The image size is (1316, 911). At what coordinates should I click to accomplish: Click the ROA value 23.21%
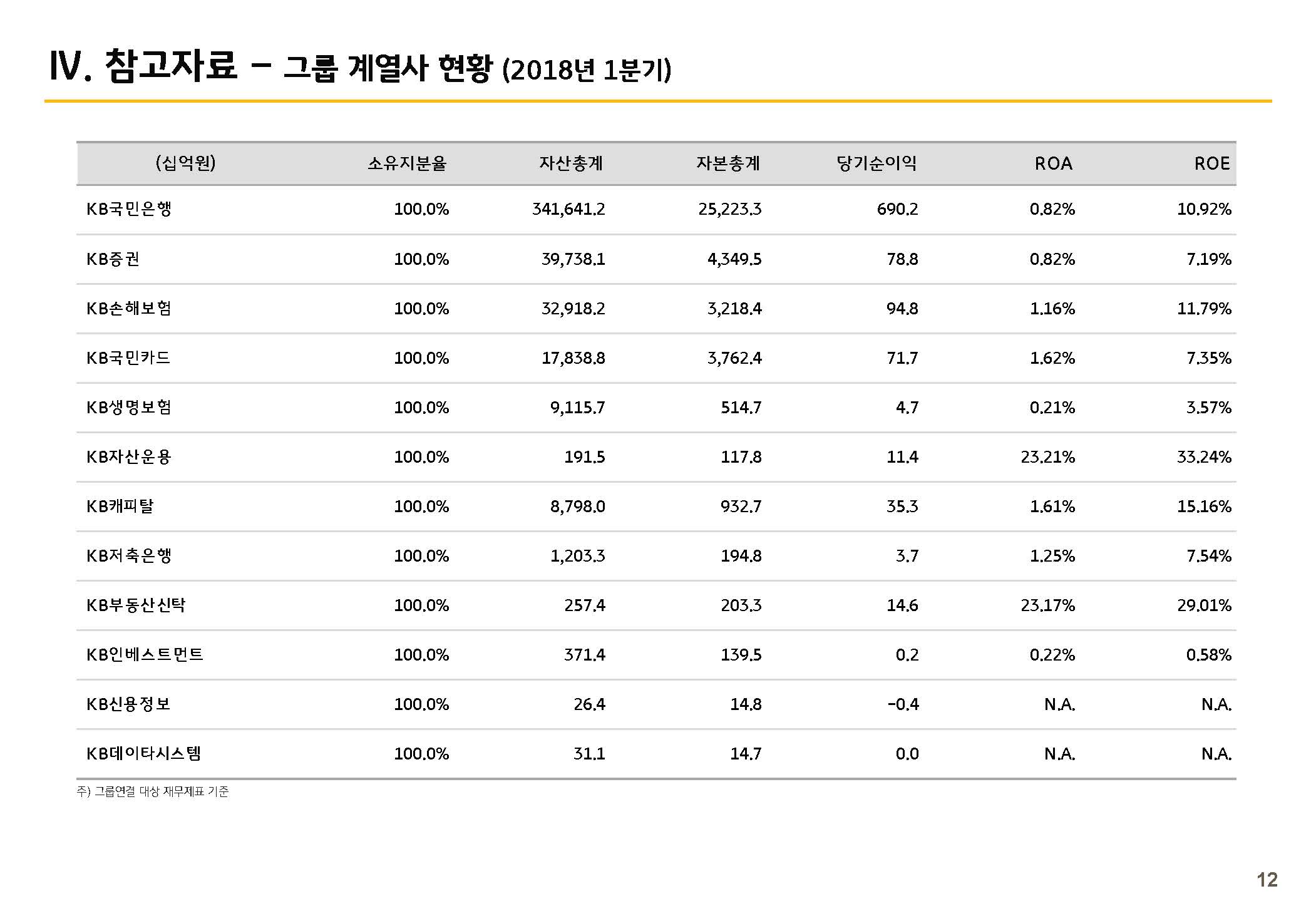coord(1048,457)
